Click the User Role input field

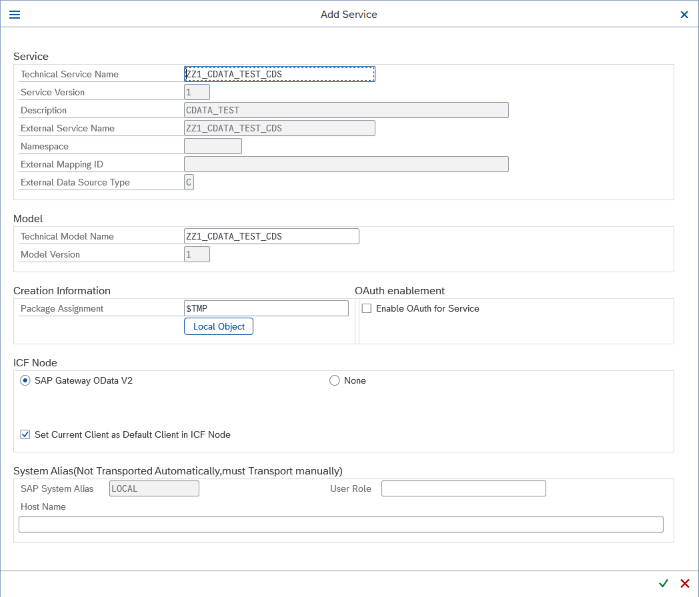tap(463, 488)
